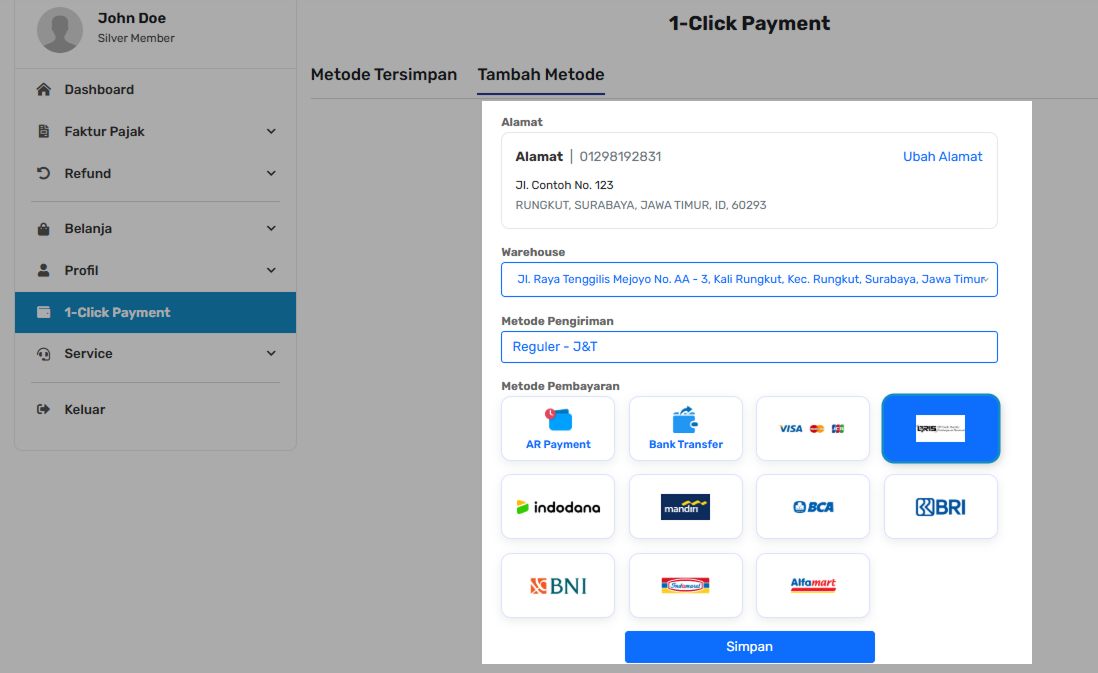
Task: Expand the Belanja submenu chevron
Action: (271, 228)
